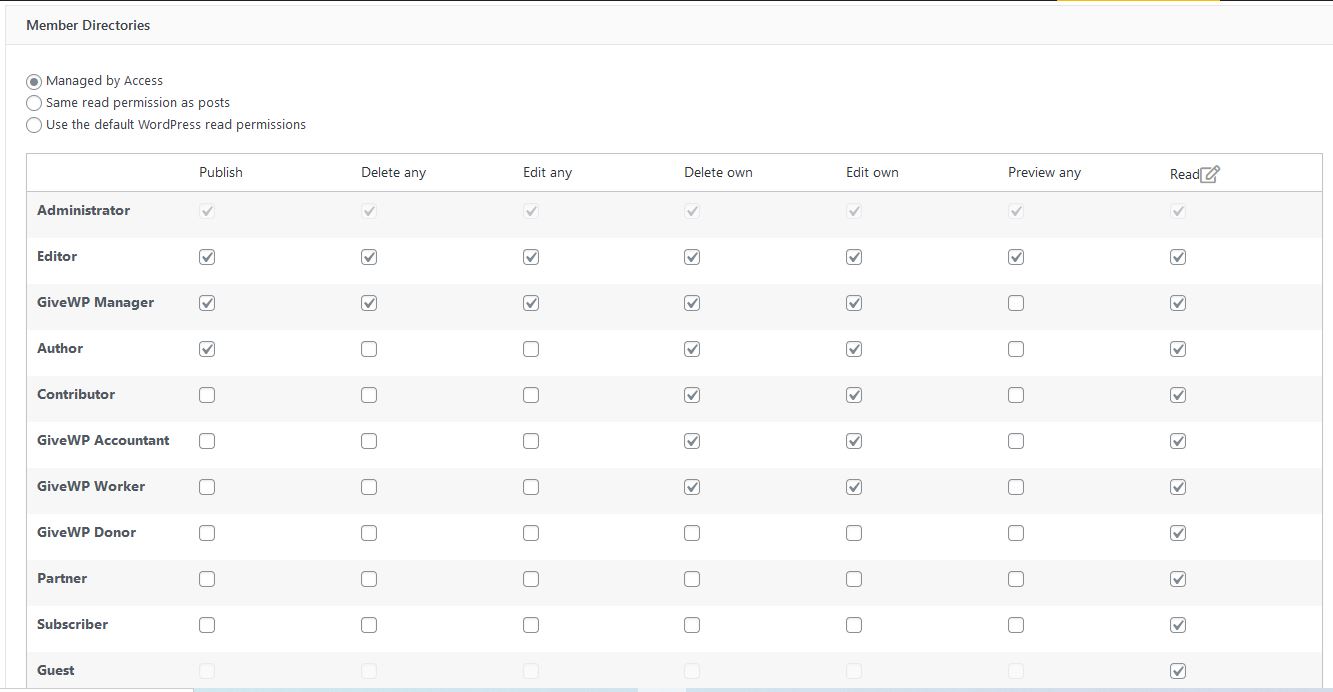Enable Edit own for GiveWP Donor
Screen dimensions: 1333x692
pos(854,533)
